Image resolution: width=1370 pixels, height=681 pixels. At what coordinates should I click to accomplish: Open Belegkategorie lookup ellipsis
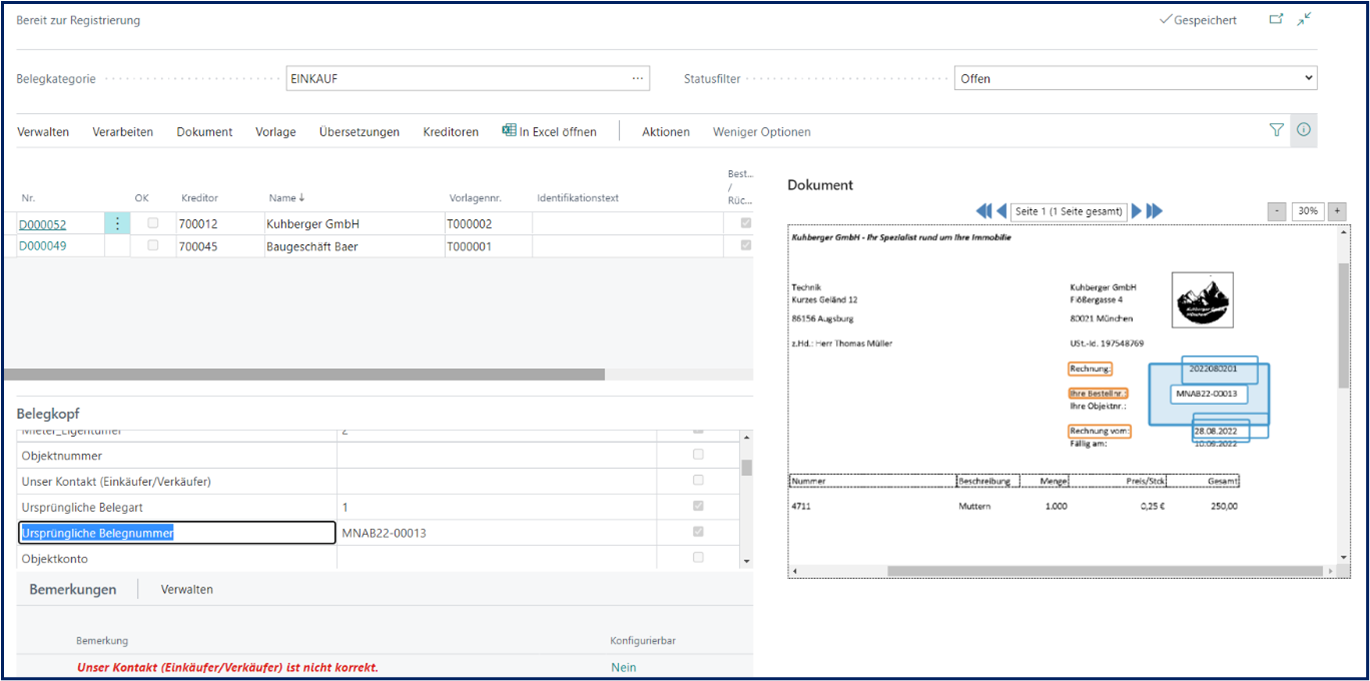pos(637,78)
